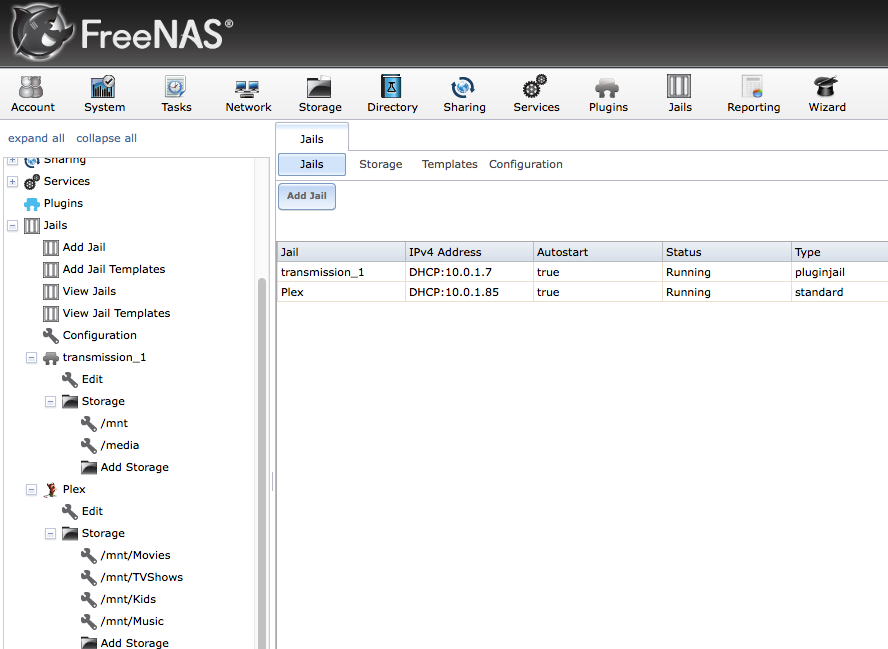Click Add Jail Templates tree icon
Screen dimensions: 888x649
[x=51, y=270]
